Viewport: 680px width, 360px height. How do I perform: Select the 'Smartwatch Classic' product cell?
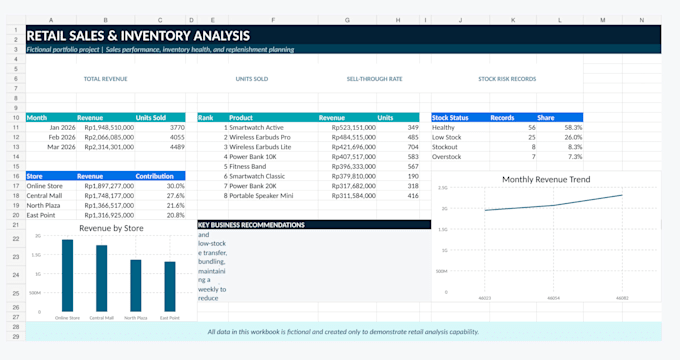[x=273, y=176]
